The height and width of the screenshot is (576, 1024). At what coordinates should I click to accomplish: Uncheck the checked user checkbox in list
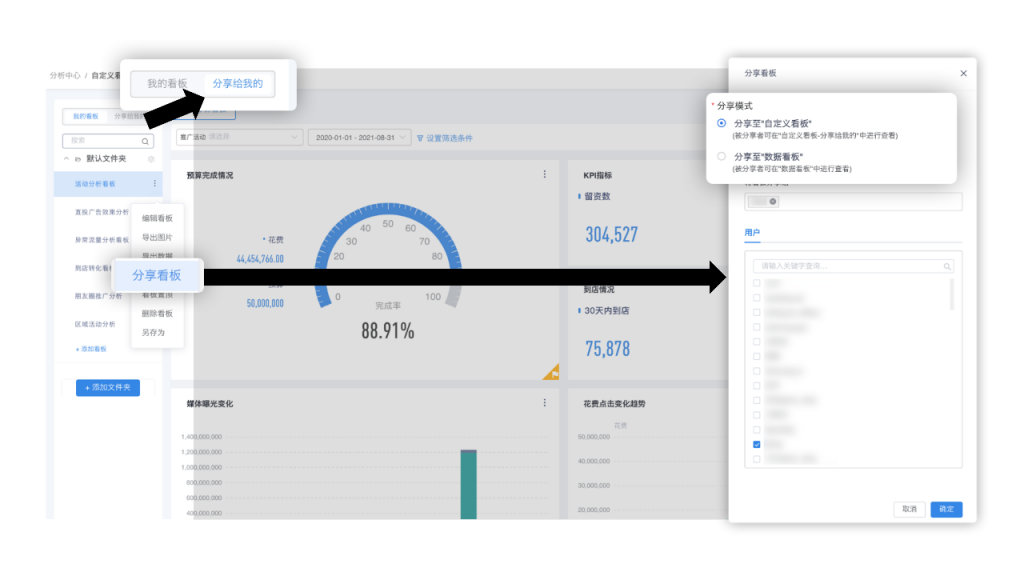click(x=757, y=444)
